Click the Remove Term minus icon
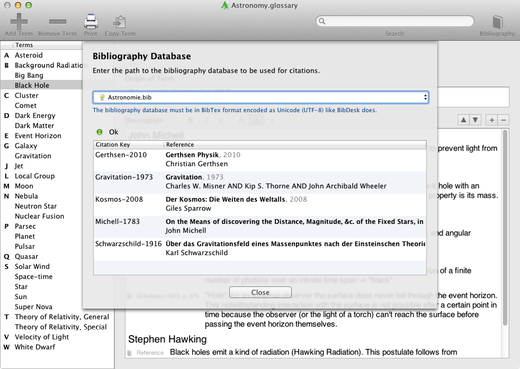This screenshot has height=369, width=520. (x=57, y=22)
